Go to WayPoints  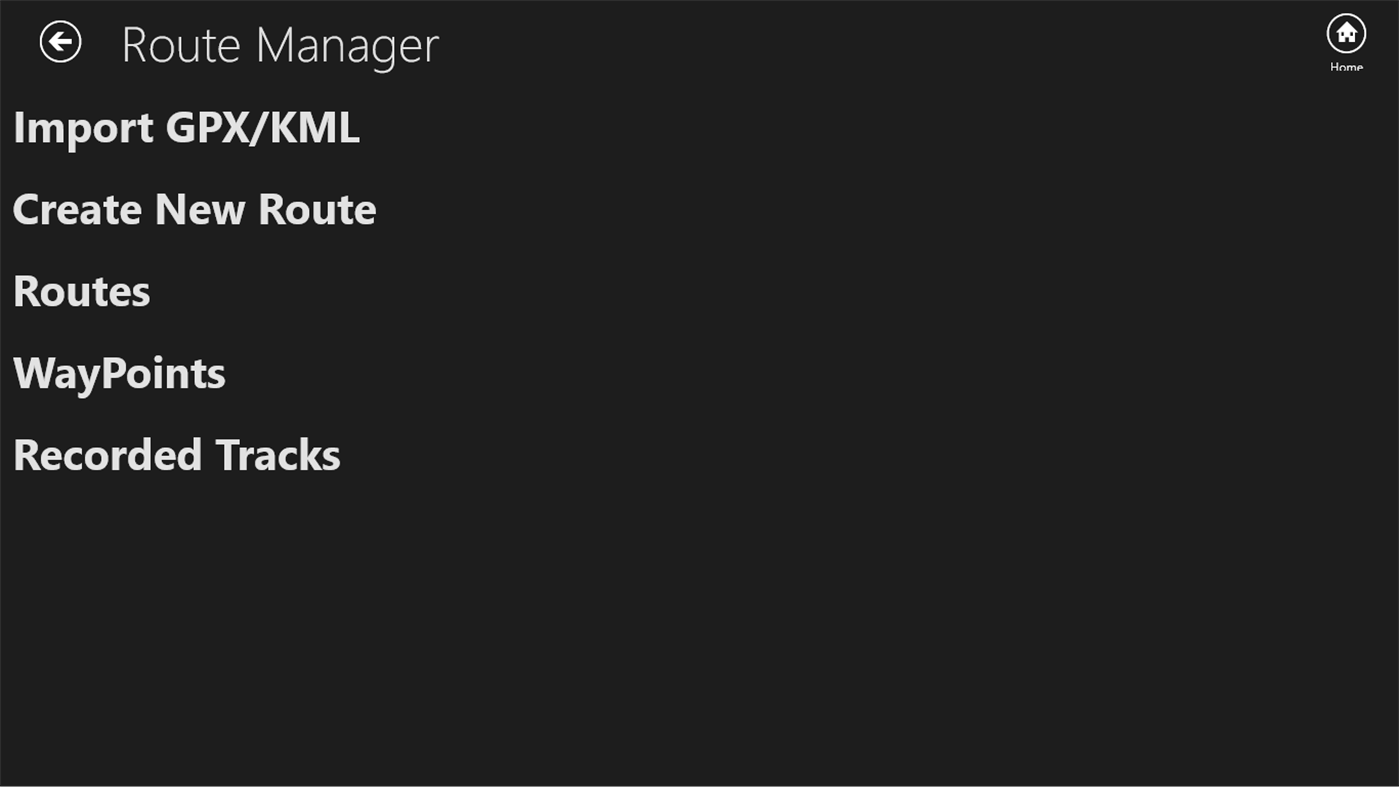pyautogui.click(x=119, y=374)
